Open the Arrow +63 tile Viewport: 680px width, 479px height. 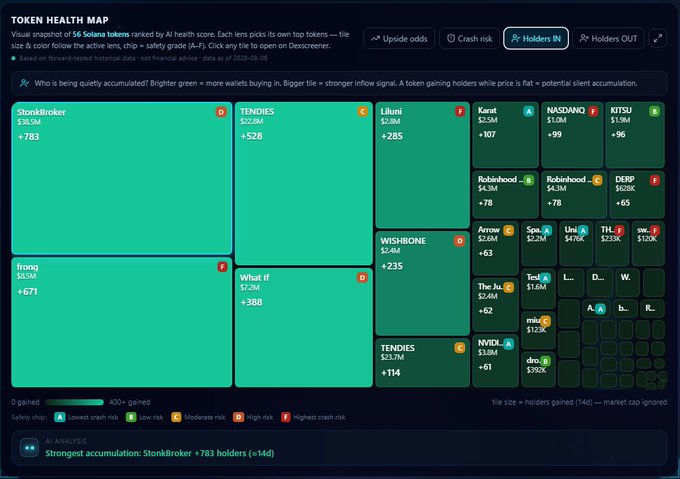(496, 248)
